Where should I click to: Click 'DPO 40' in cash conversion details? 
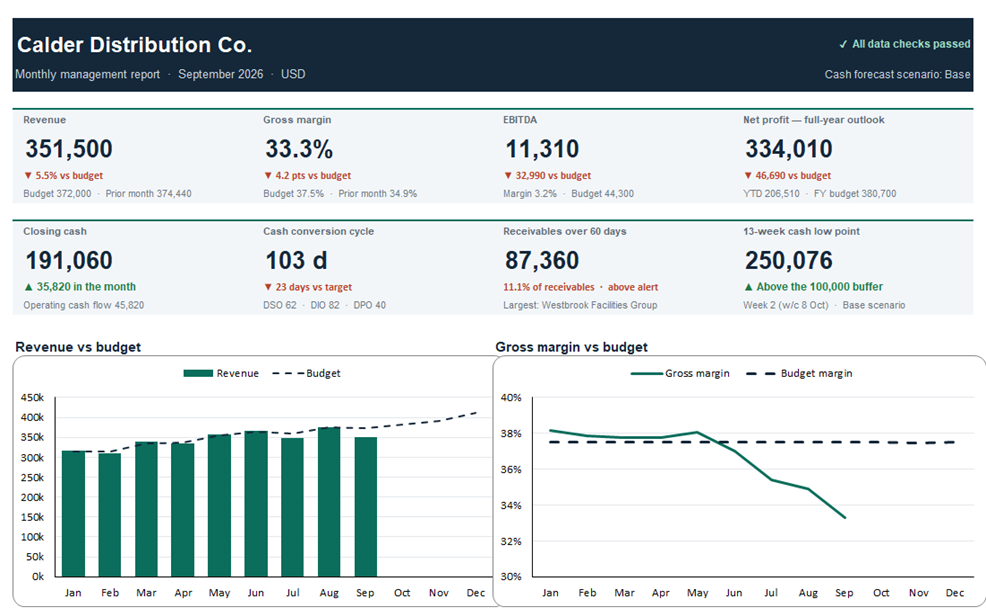coord(370,305)
